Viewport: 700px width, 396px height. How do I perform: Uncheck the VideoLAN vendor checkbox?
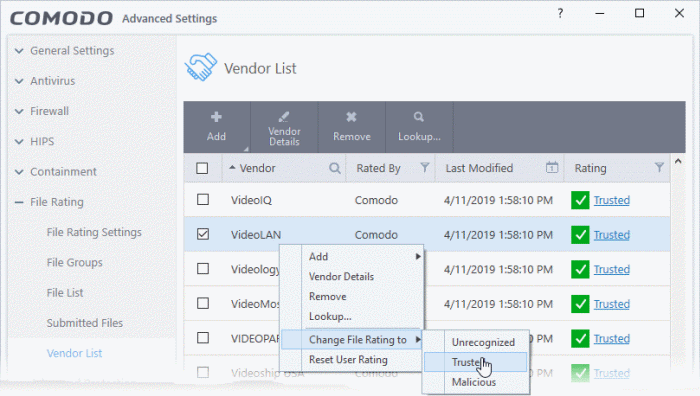(x=203, y=234)
